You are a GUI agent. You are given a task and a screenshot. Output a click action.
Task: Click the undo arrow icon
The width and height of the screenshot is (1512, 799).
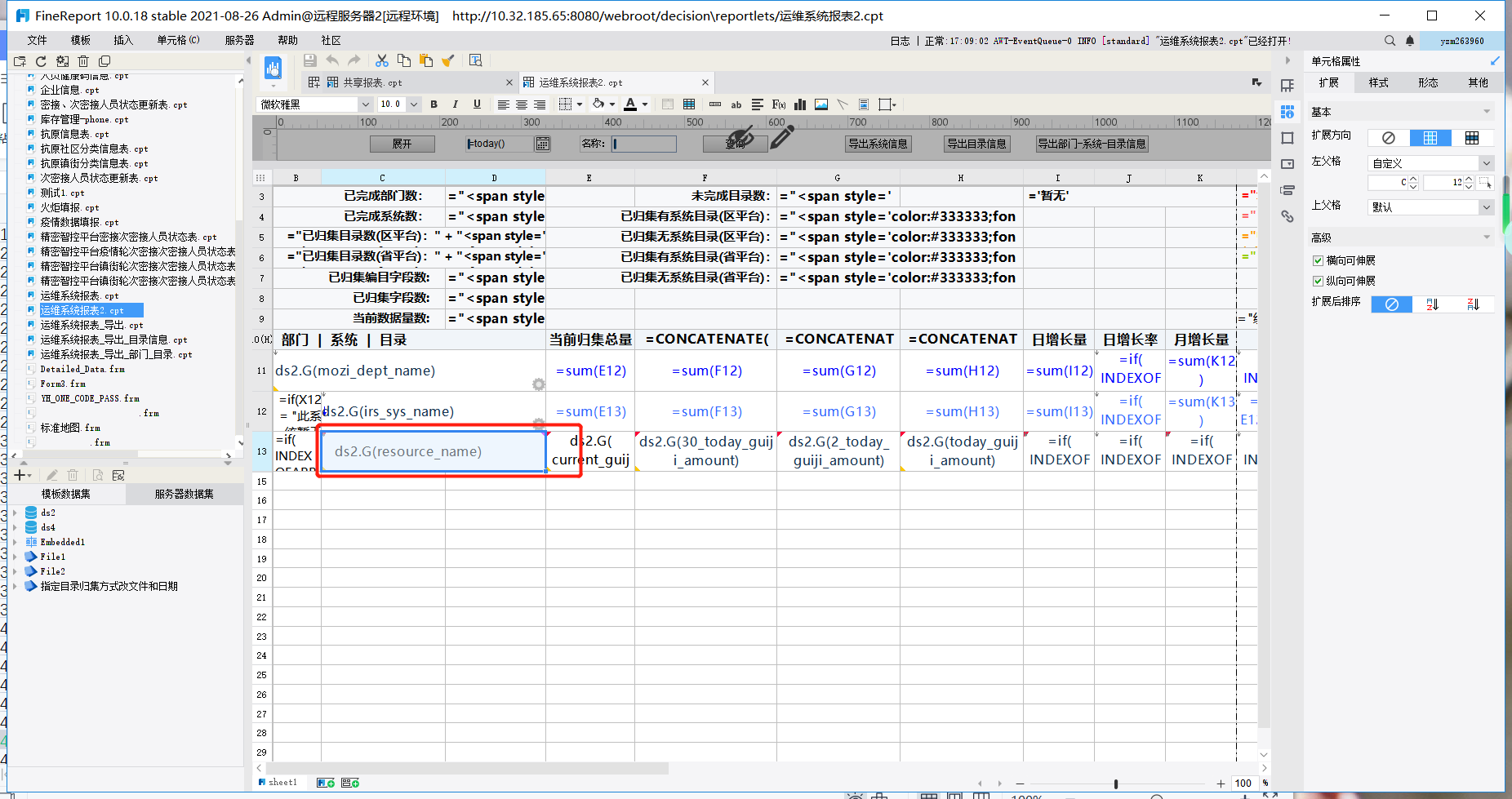click(332, 60)
